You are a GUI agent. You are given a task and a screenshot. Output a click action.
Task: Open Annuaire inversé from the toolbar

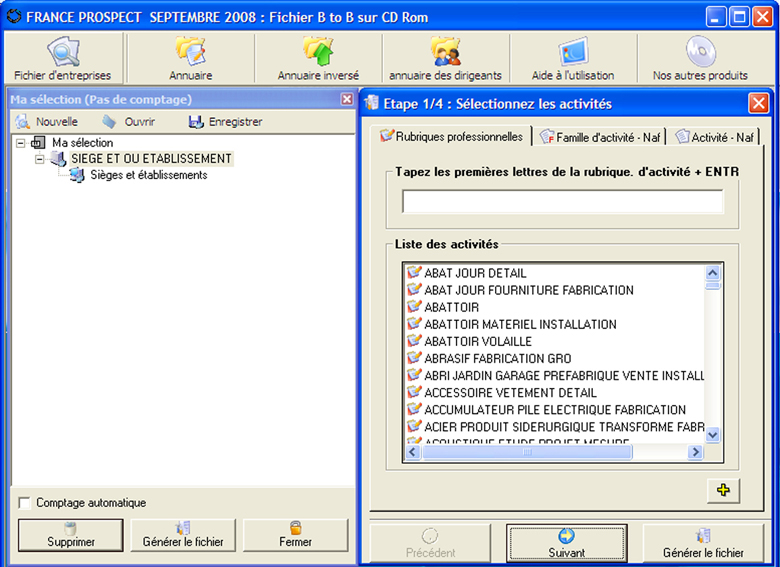(x=318, y=58)
